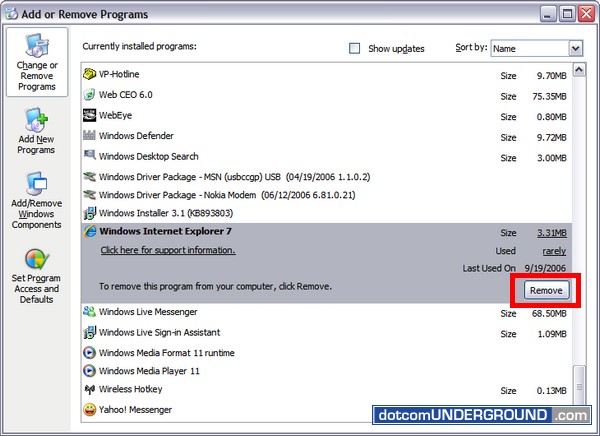Open the Sort by dropdown arrow

pos(576,48)
